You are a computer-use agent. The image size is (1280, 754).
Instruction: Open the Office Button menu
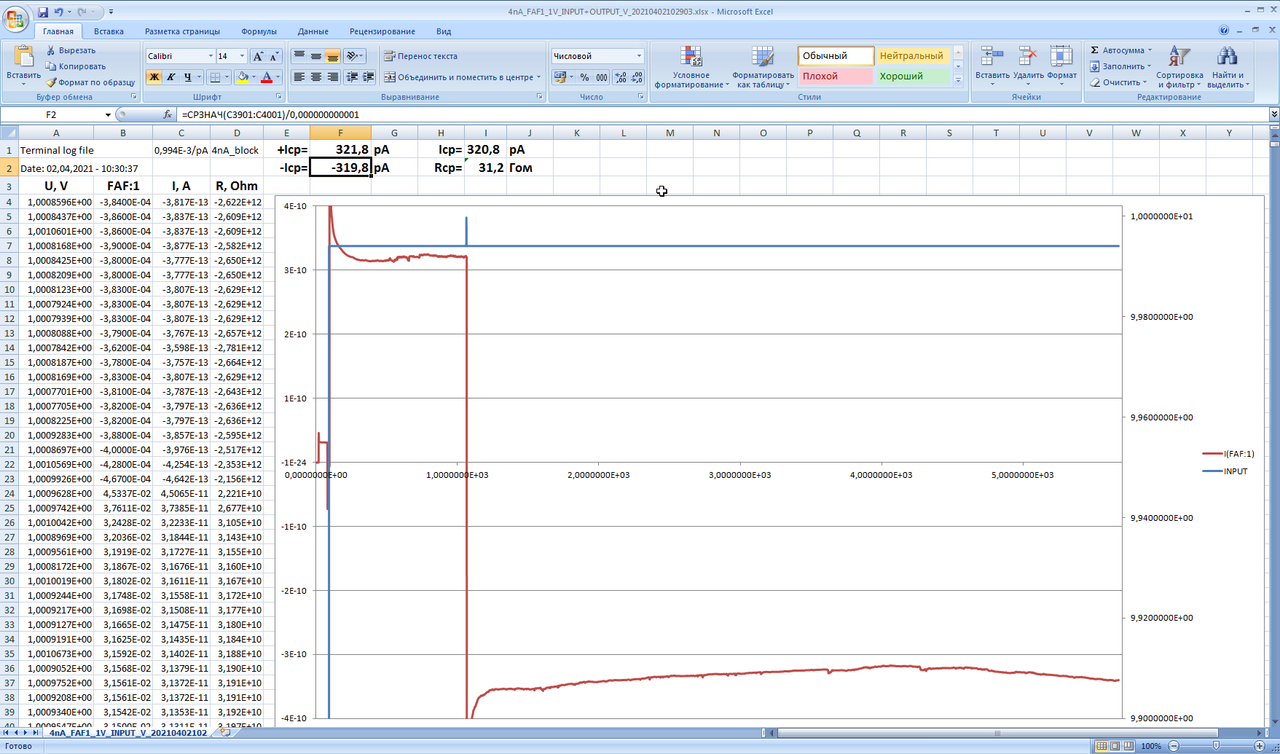pos(17,19)
